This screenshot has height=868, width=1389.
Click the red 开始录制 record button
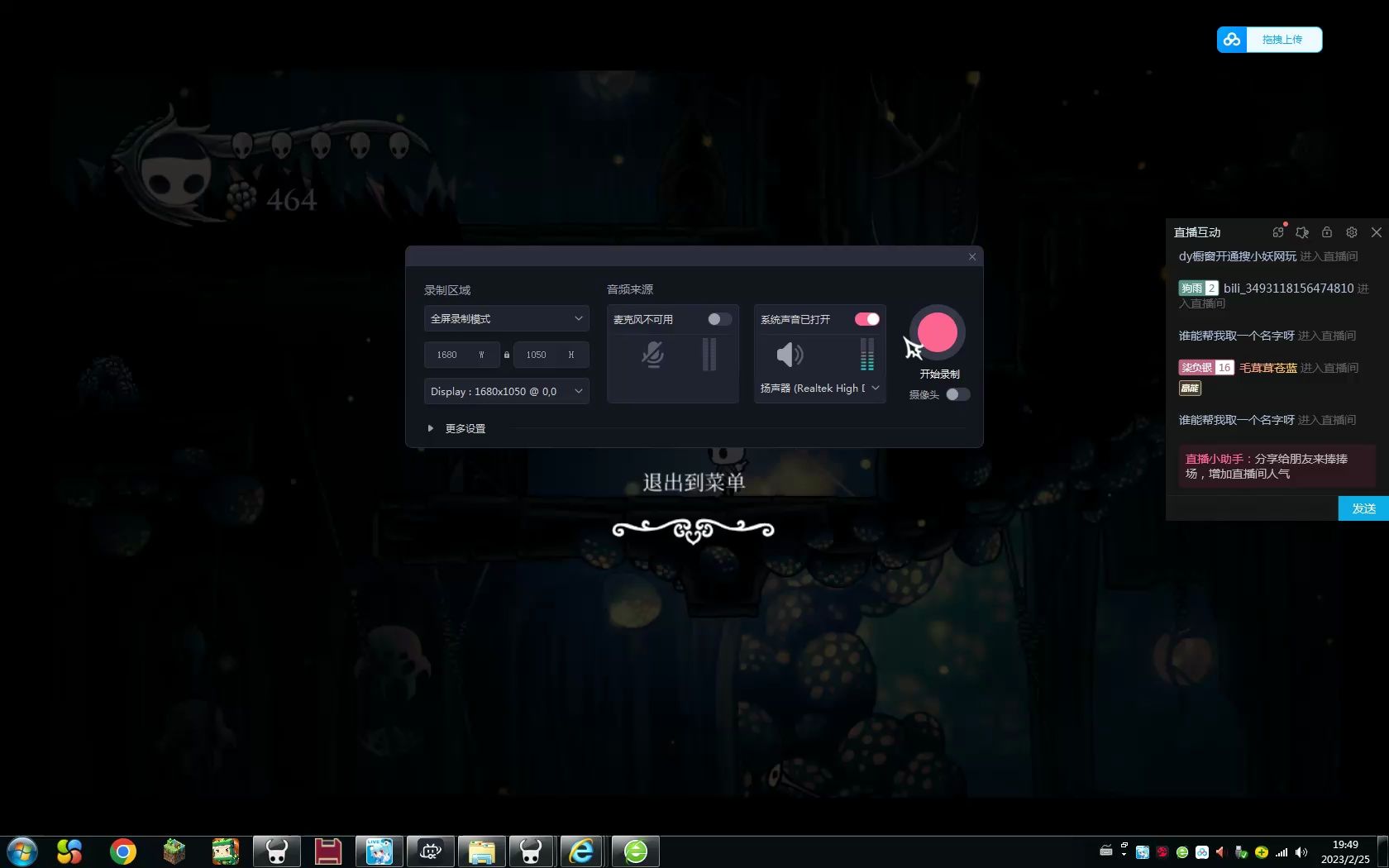(x=937, y=332)
